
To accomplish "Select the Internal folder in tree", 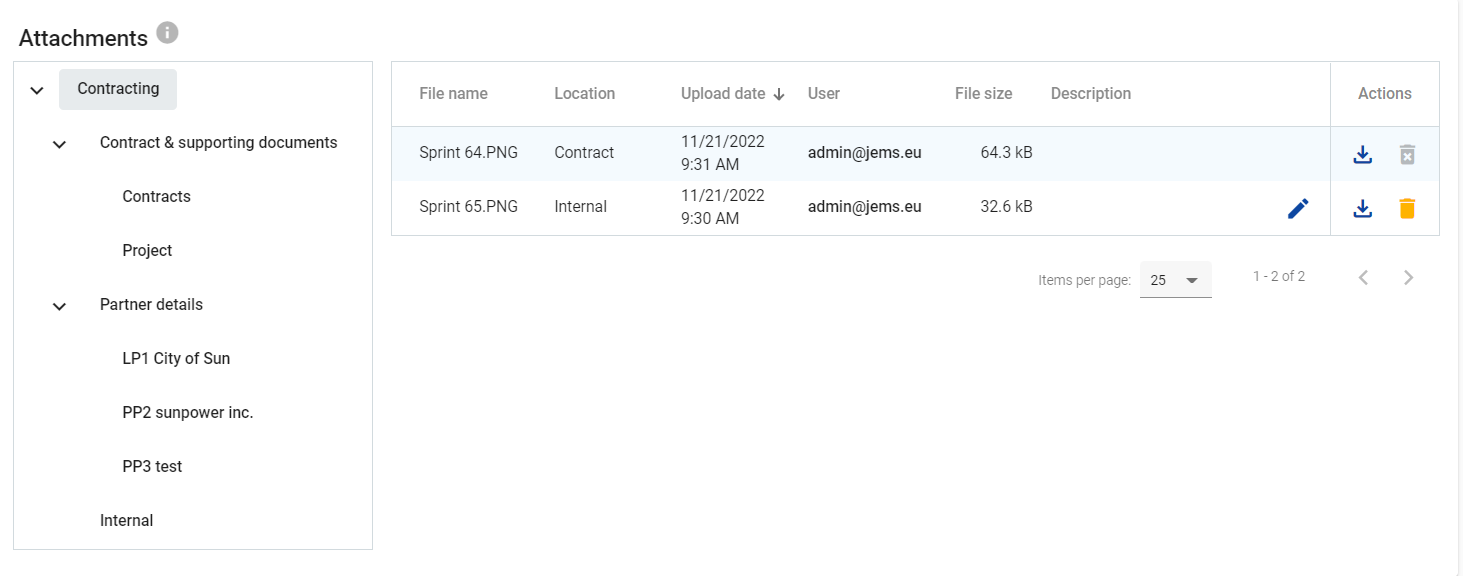I will point(126,521).
